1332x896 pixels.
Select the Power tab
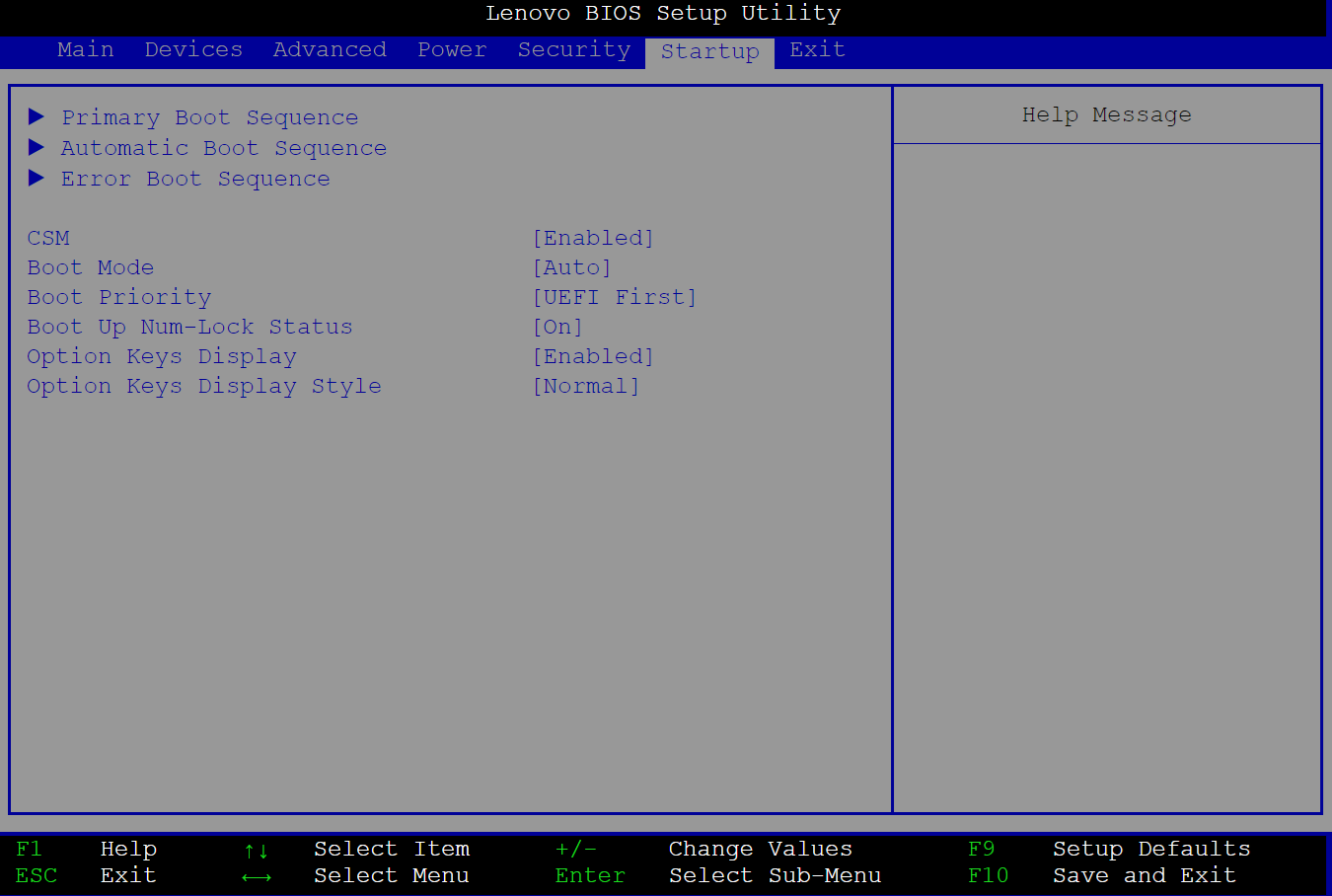452,49
